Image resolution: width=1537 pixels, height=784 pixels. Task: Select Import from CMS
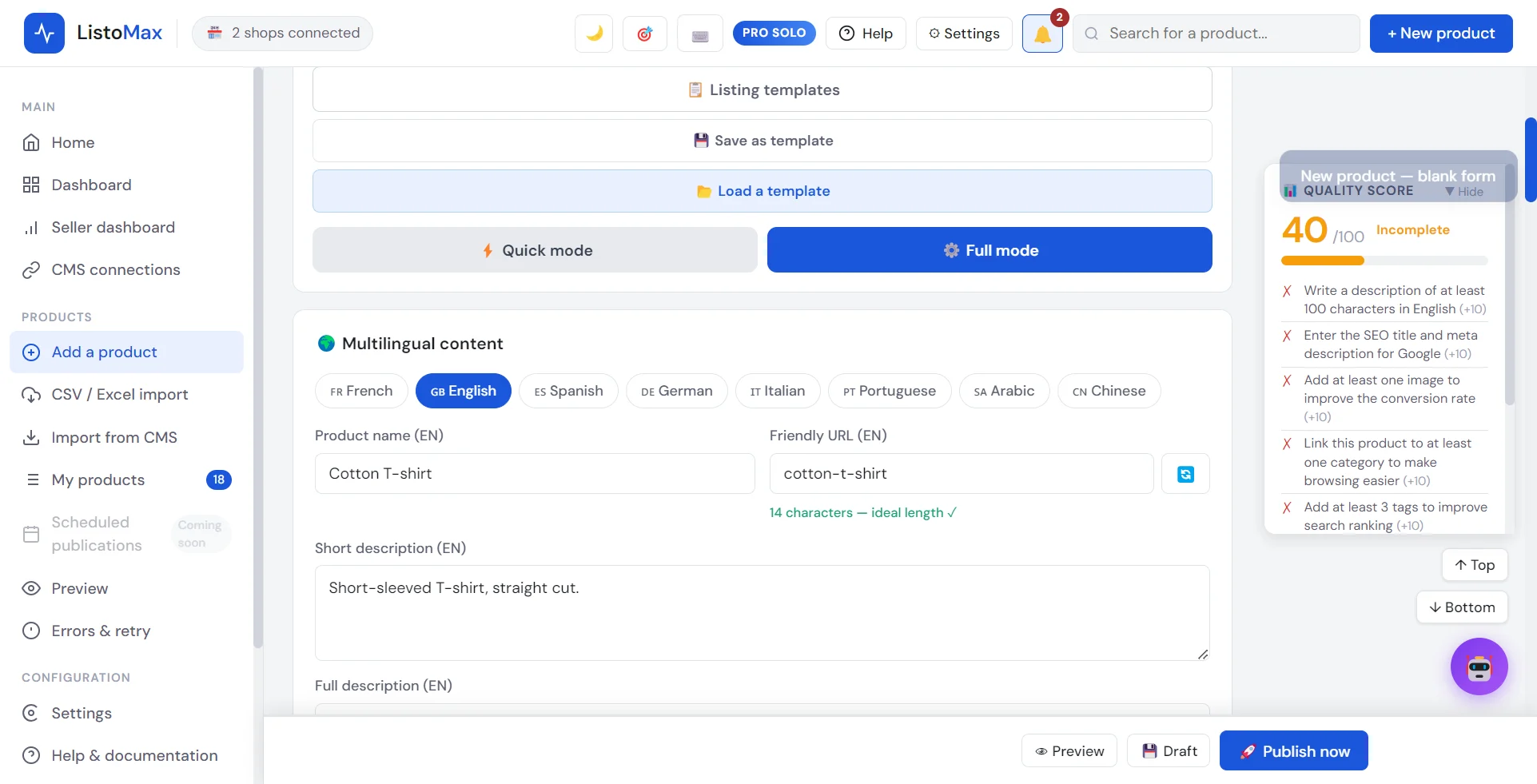126,437
